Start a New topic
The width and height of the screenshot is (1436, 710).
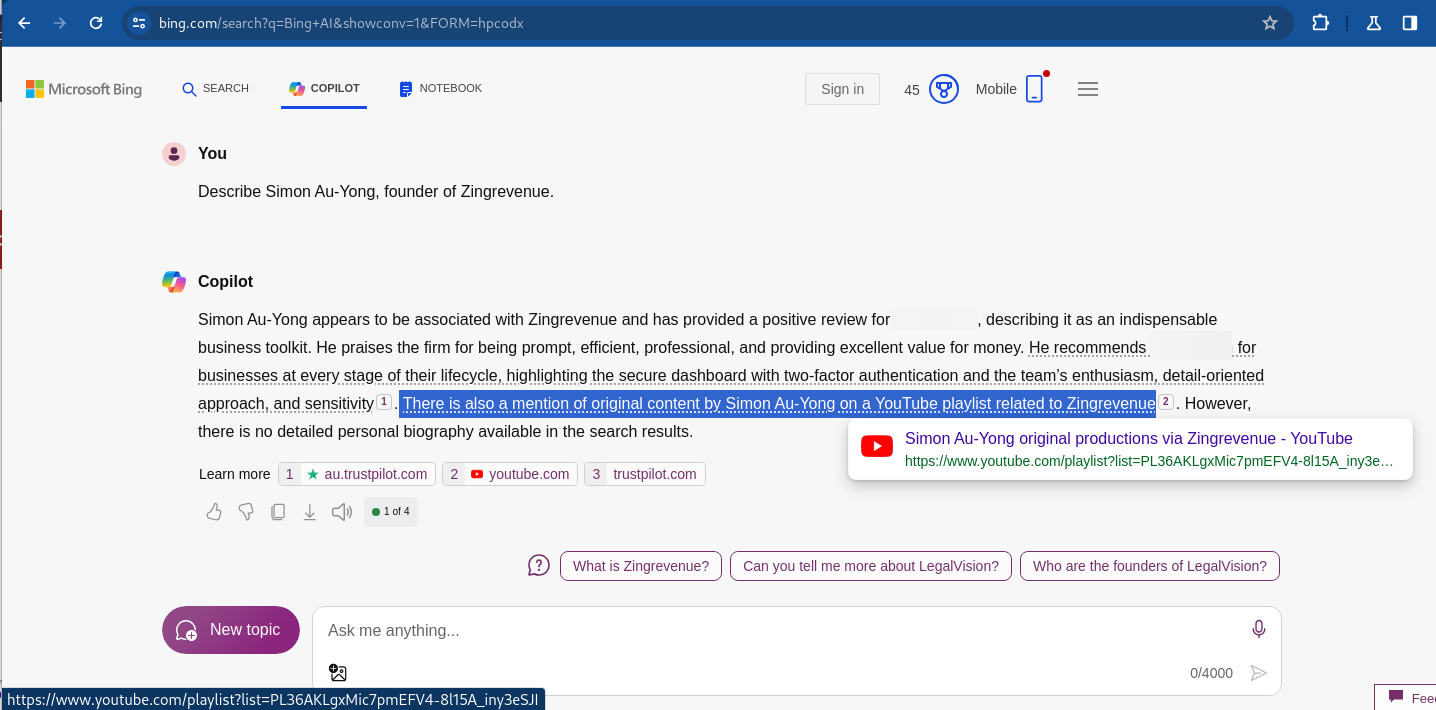[231, 630]
